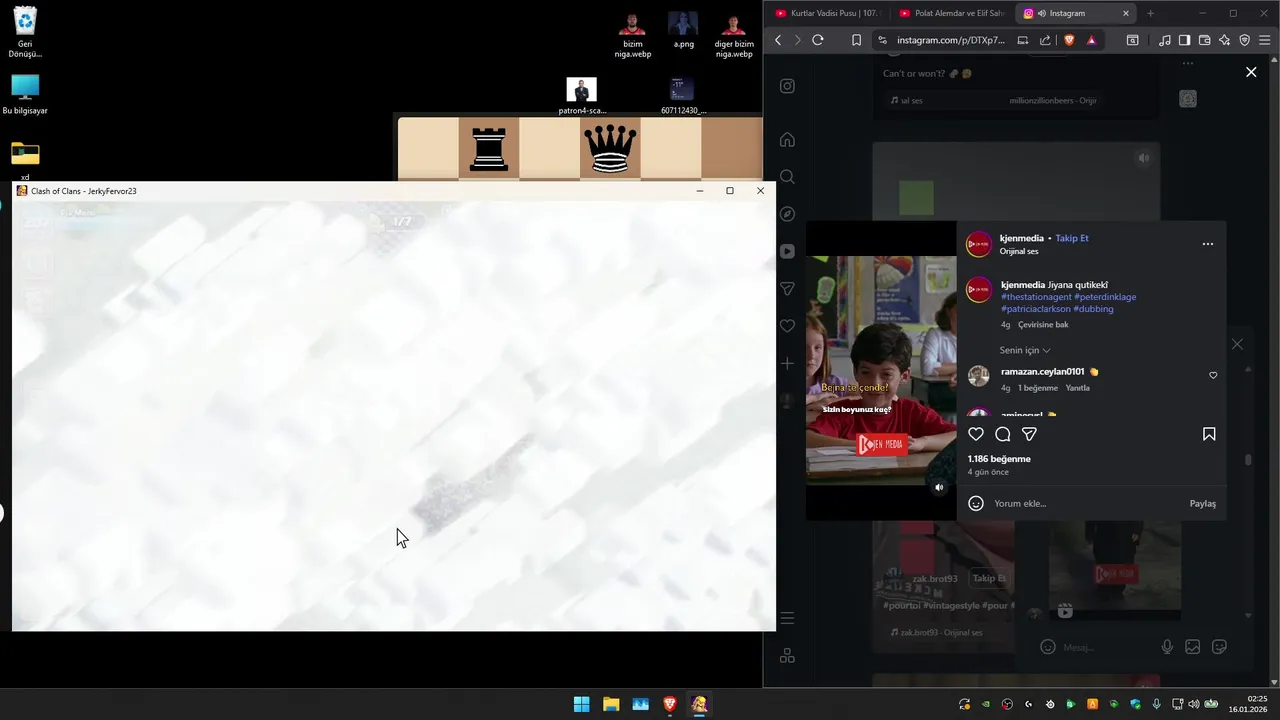Open emoji picker beside Yorum ekle field
This screenshot has width=1280, height=720.
coord(976,503)
